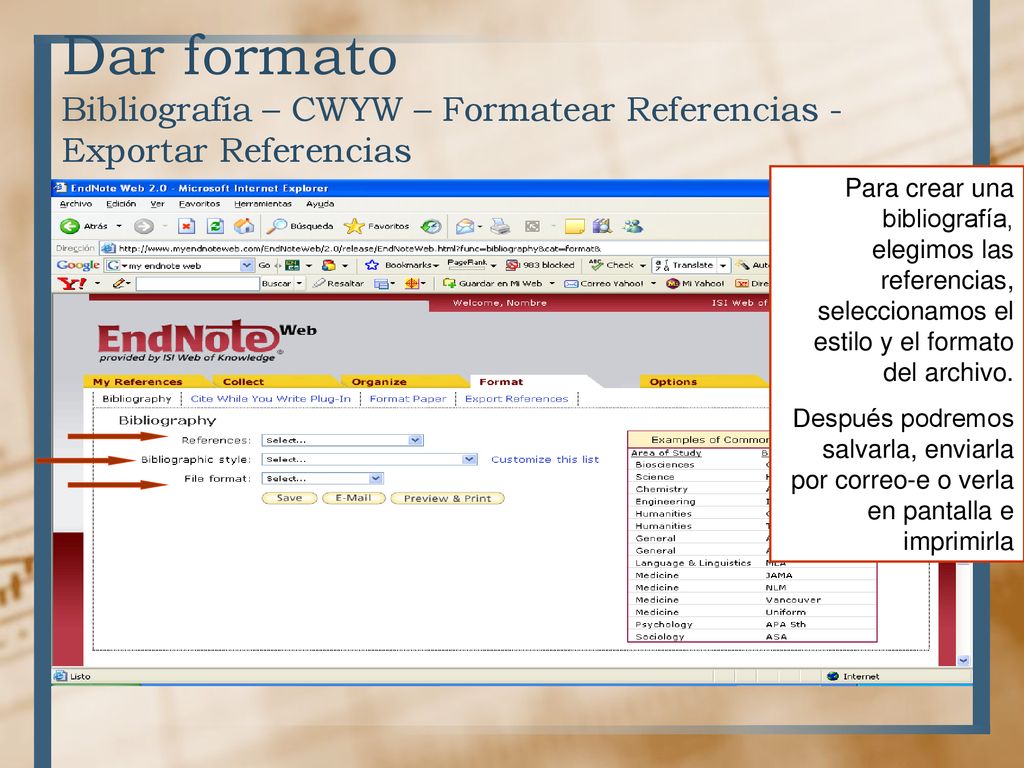Click Bibliography sub-tab

pos(136,398)
